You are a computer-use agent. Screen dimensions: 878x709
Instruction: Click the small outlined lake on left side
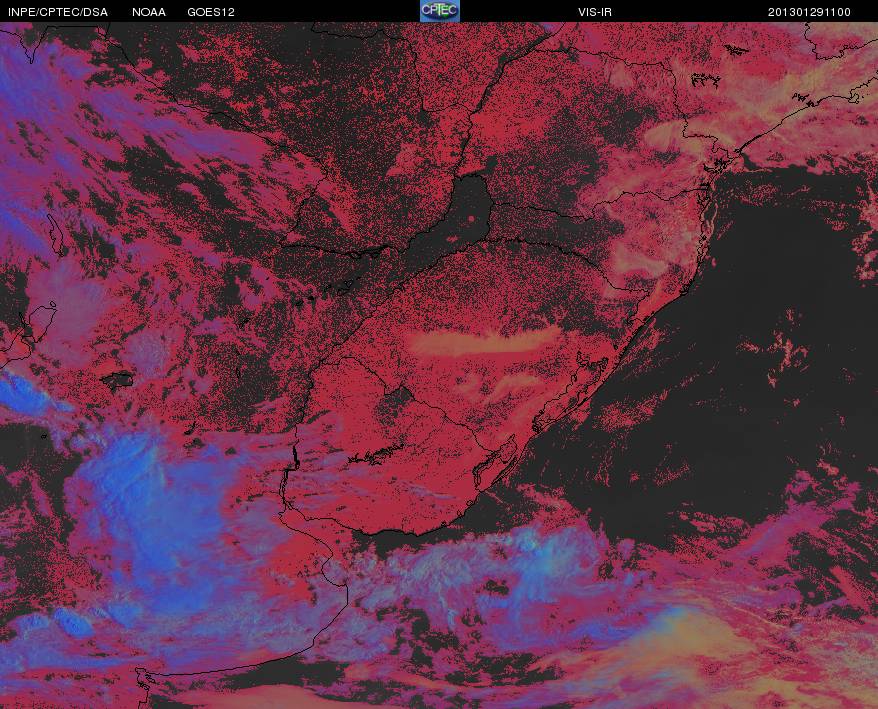point(118,379)
